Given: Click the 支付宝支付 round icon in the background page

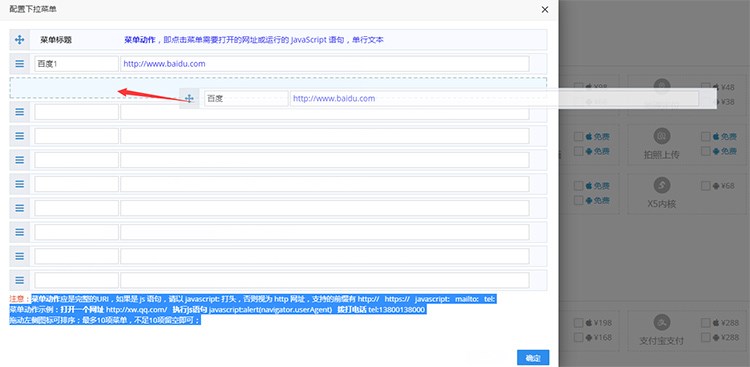Looking at the screenshot, I should point(662,322).
